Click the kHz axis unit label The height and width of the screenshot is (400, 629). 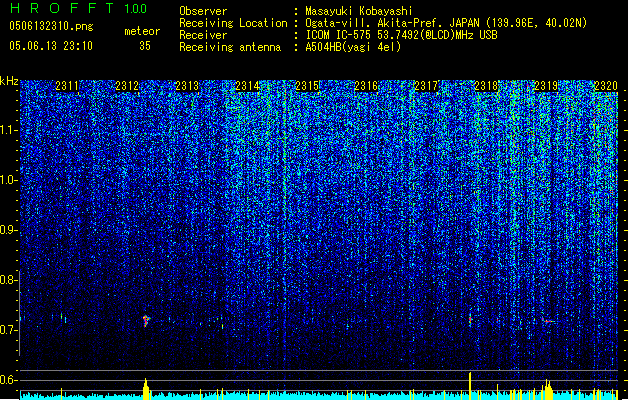9,81
